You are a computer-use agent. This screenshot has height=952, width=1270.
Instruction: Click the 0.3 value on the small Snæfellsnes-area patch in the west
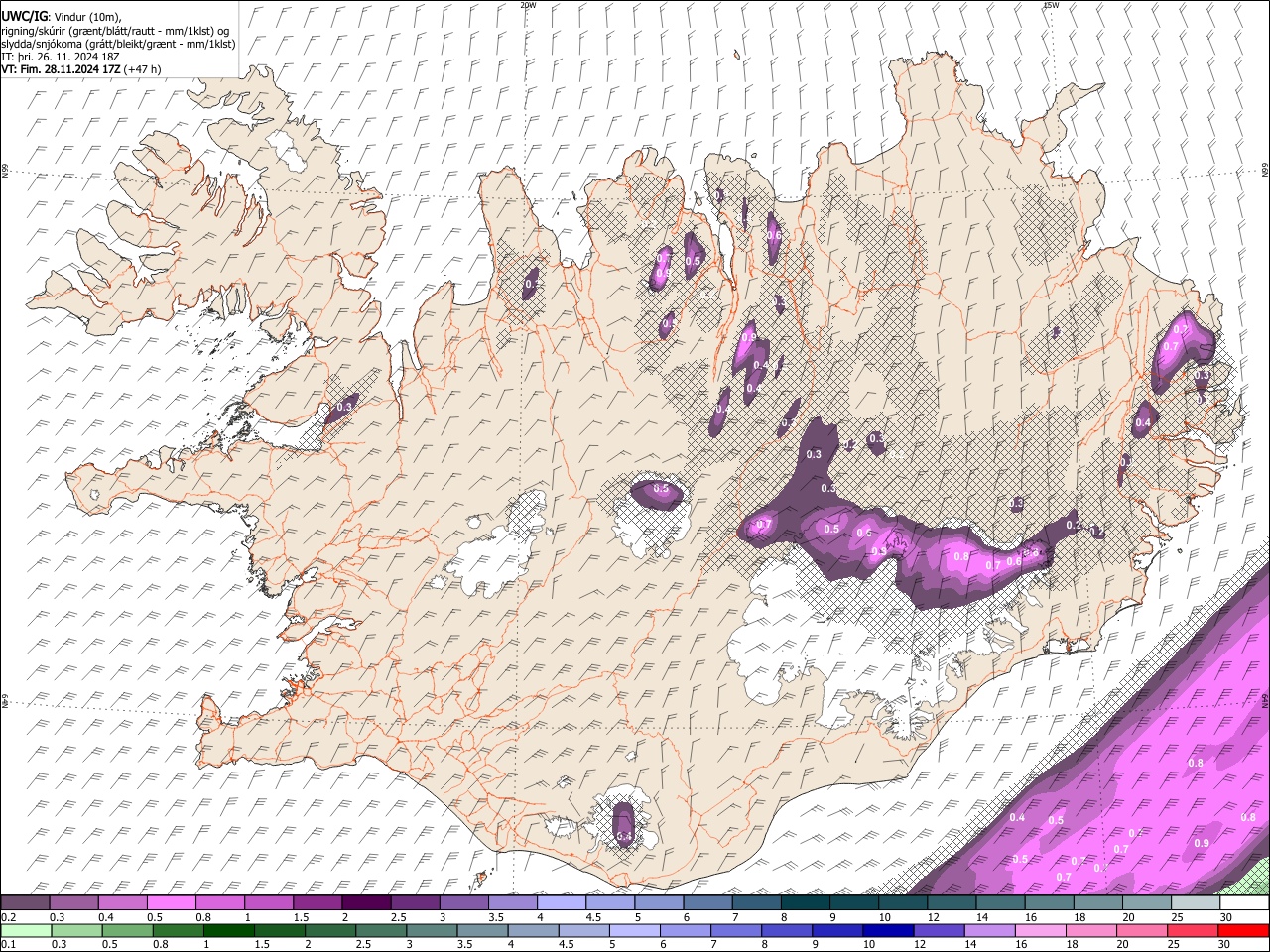(x=345, y=407)
